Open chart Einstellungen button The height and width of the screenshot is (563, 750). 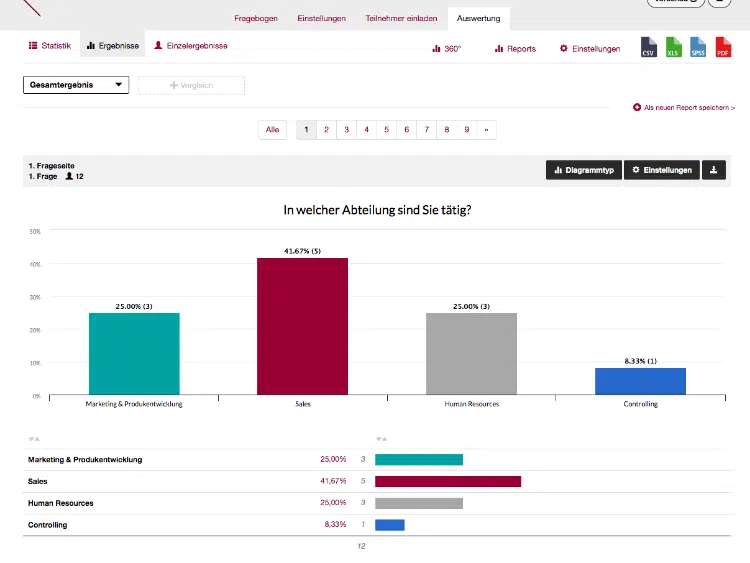pyautogui.click(x=662, y=170)
